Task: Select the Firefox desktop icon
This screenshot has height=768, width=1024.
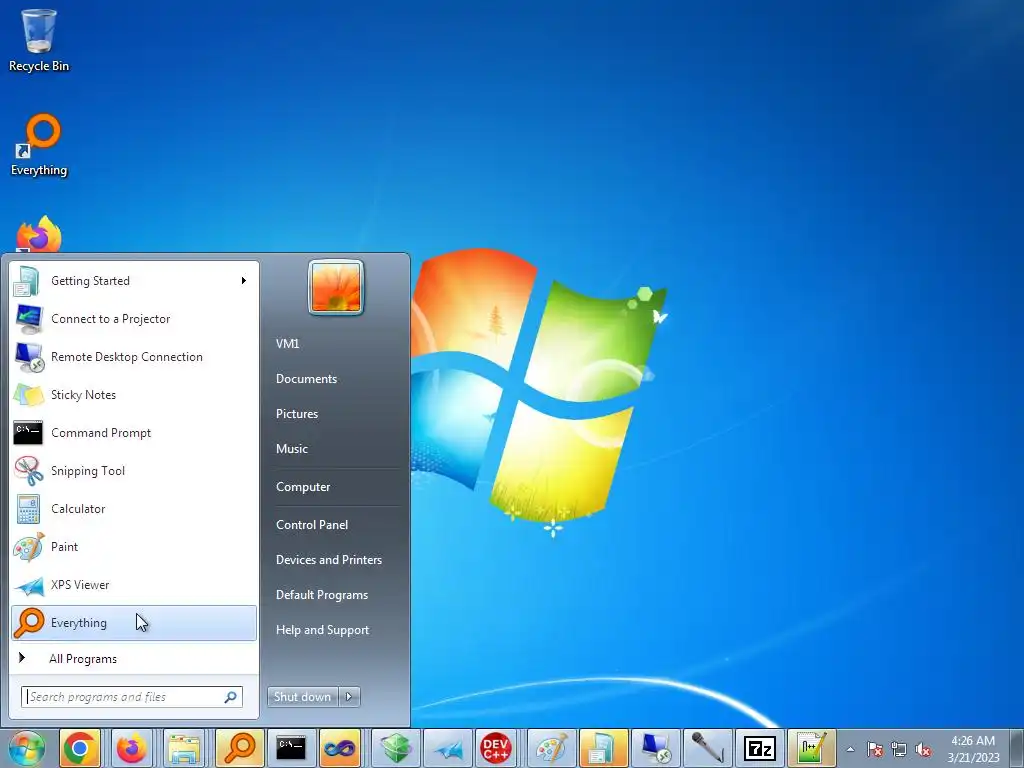Action: 39,234
